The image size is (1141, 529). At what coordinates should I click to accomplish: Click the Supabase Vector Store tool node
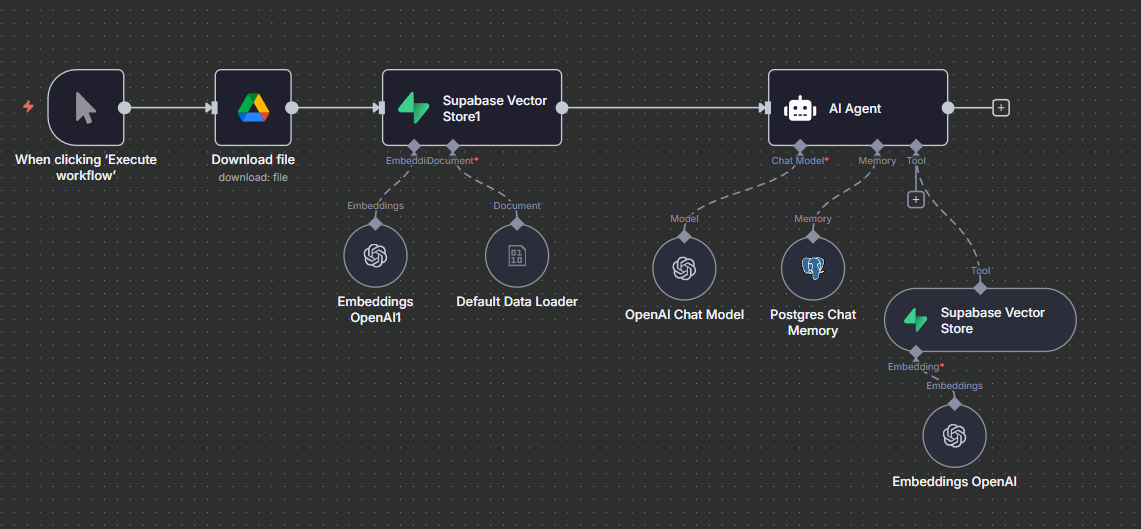click(979, 320)
